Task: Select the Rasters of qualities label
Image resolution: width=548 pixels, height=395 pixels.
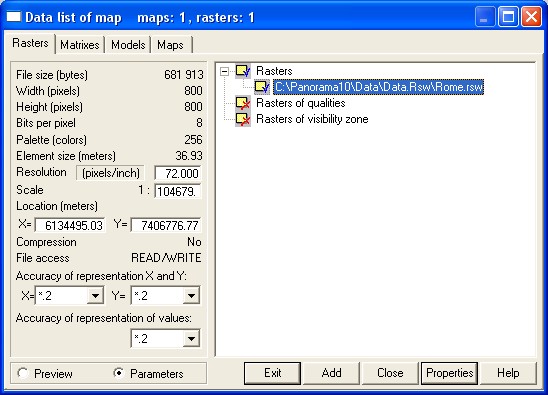Action: point(301,103)
